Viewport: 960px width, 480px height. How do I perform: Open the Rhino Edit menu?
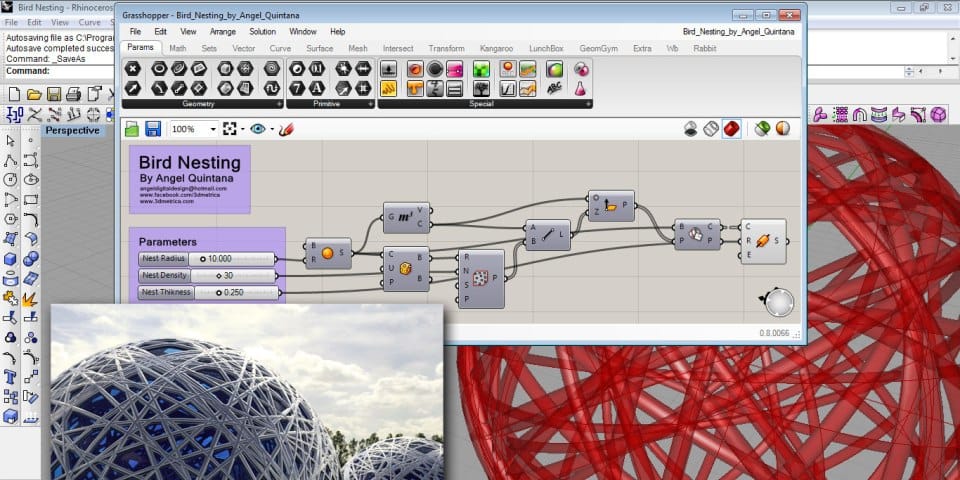(34, 22)
